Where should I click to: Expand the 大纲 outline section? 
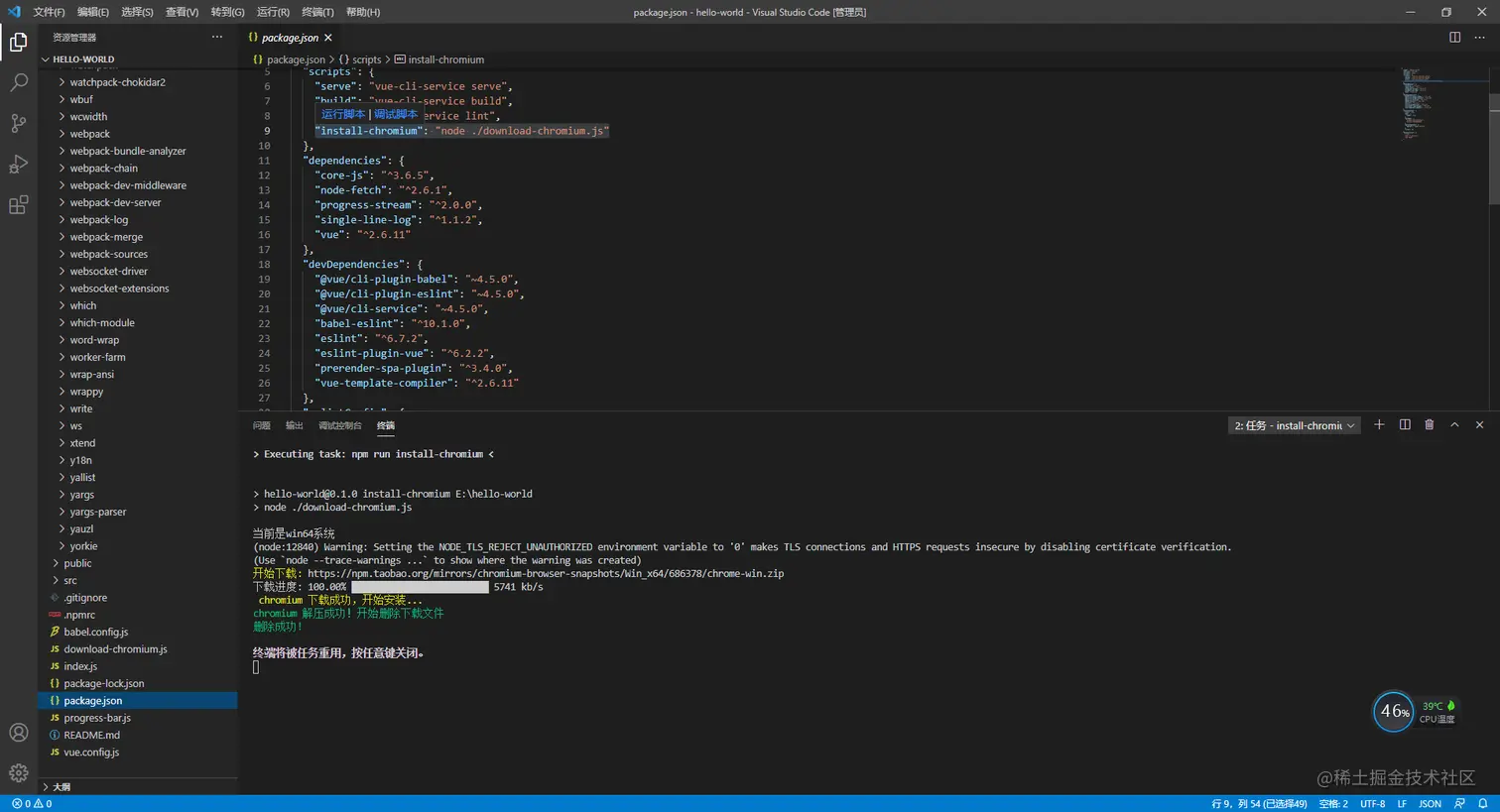click(x=138, y=787)
